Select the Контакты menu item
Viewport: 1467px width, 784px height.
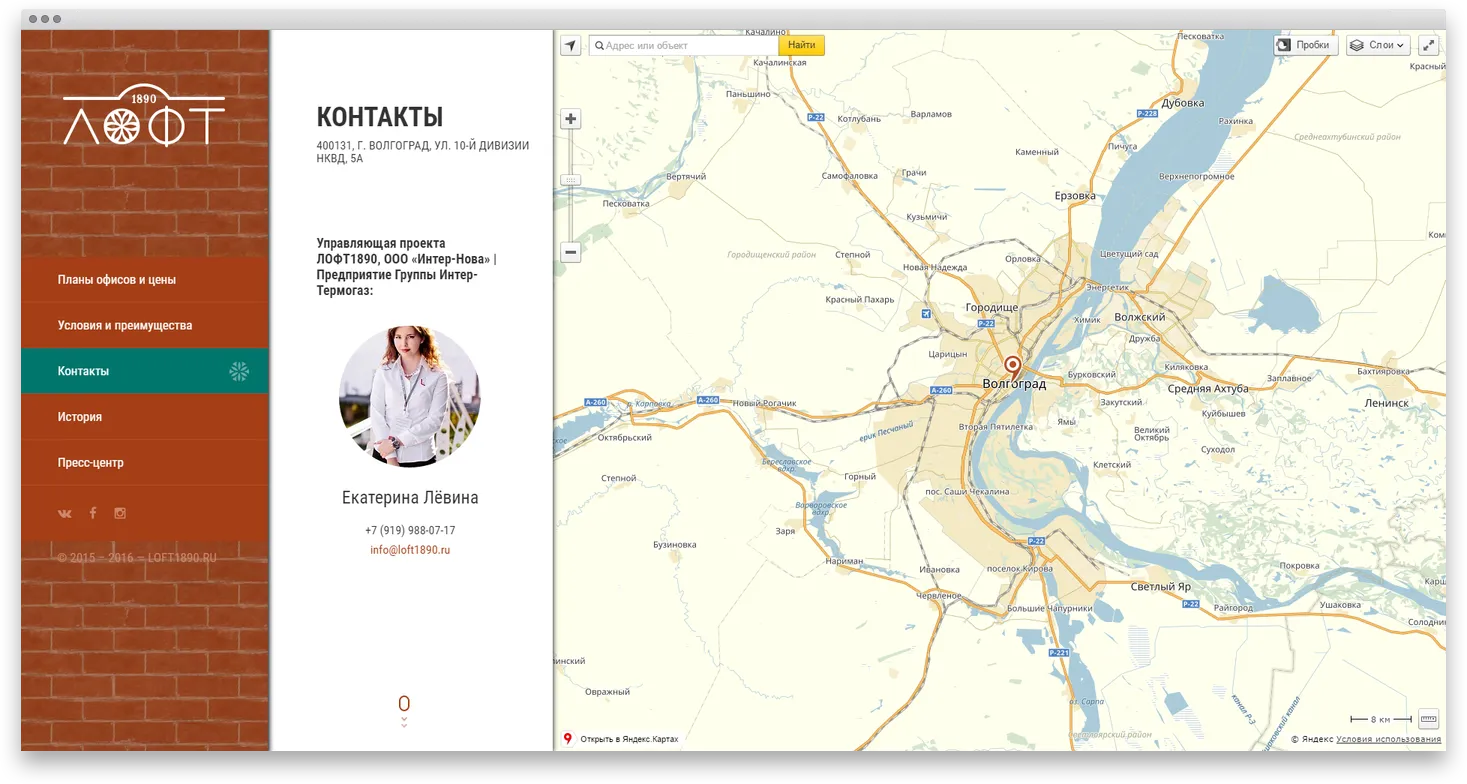[145, 371]
